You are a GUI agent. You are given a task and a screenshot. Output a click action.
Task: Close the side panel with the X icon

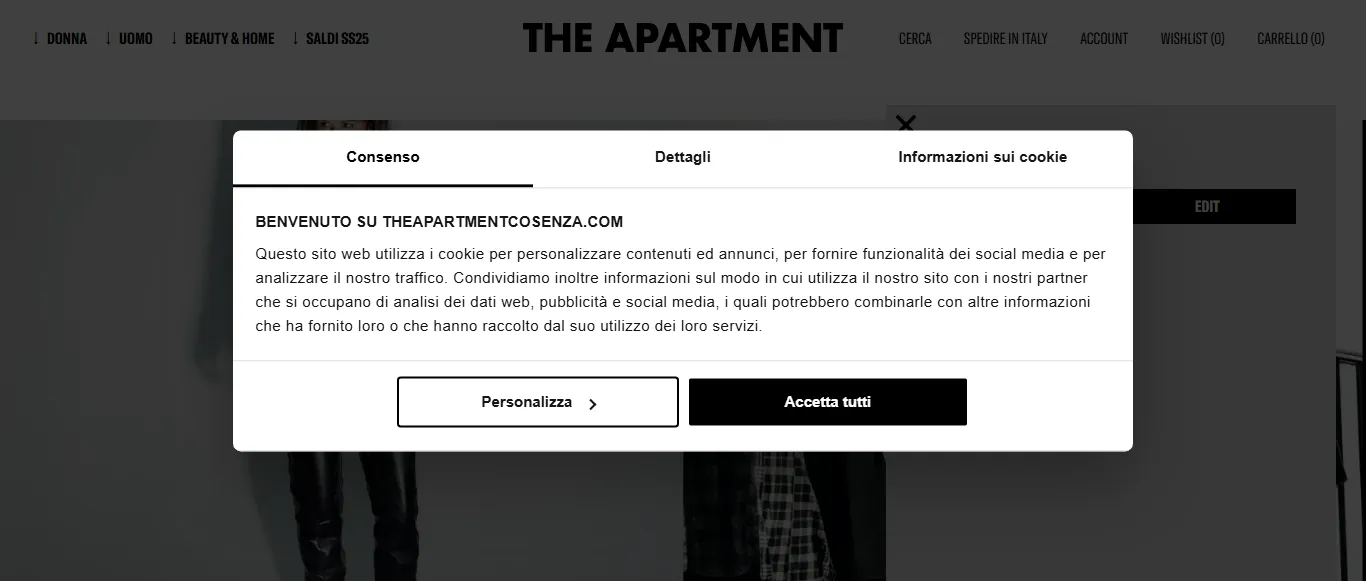coord(906,123)
